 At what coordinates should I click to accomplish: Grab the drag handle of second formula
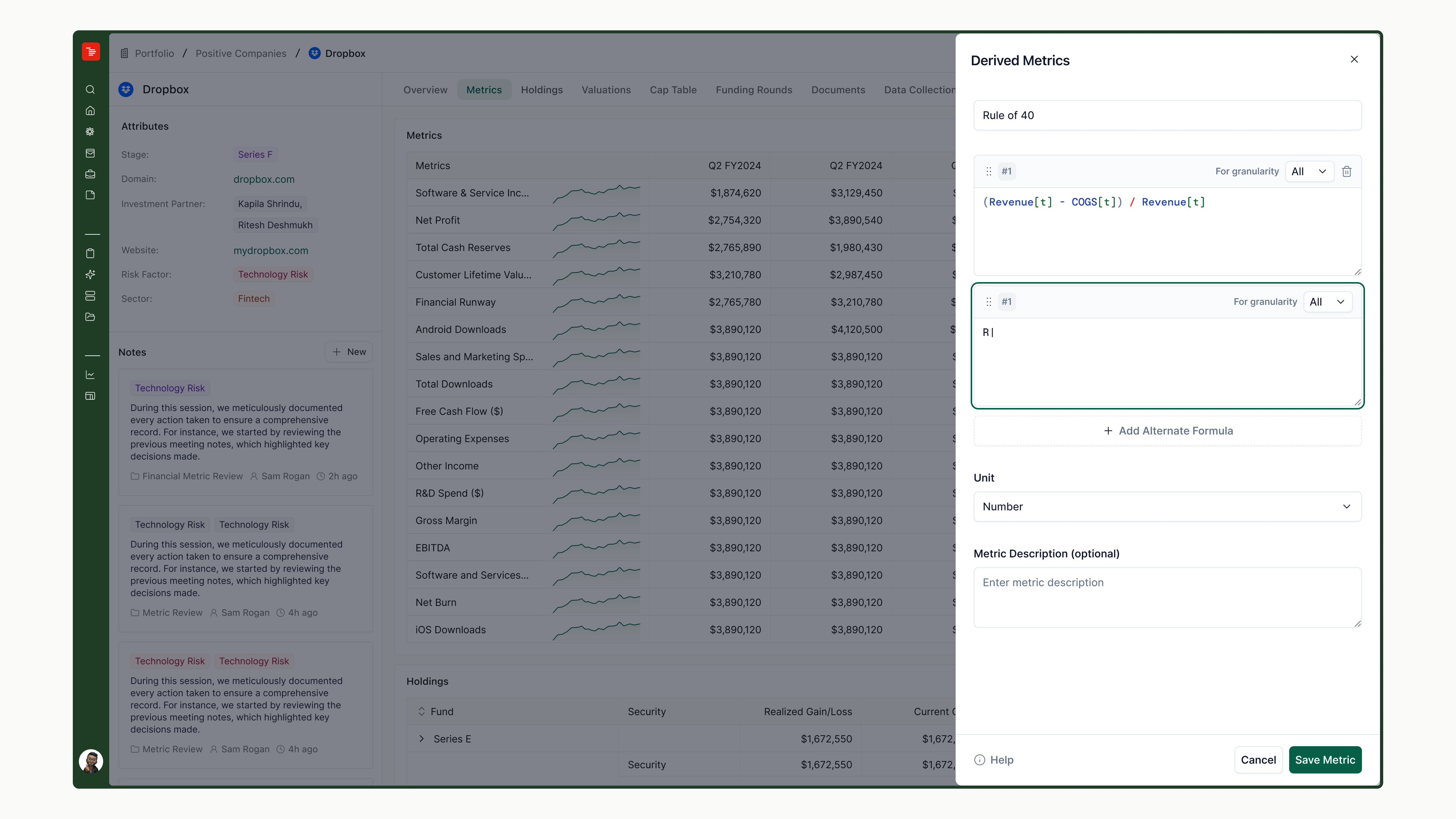click(x=988, y=302)
